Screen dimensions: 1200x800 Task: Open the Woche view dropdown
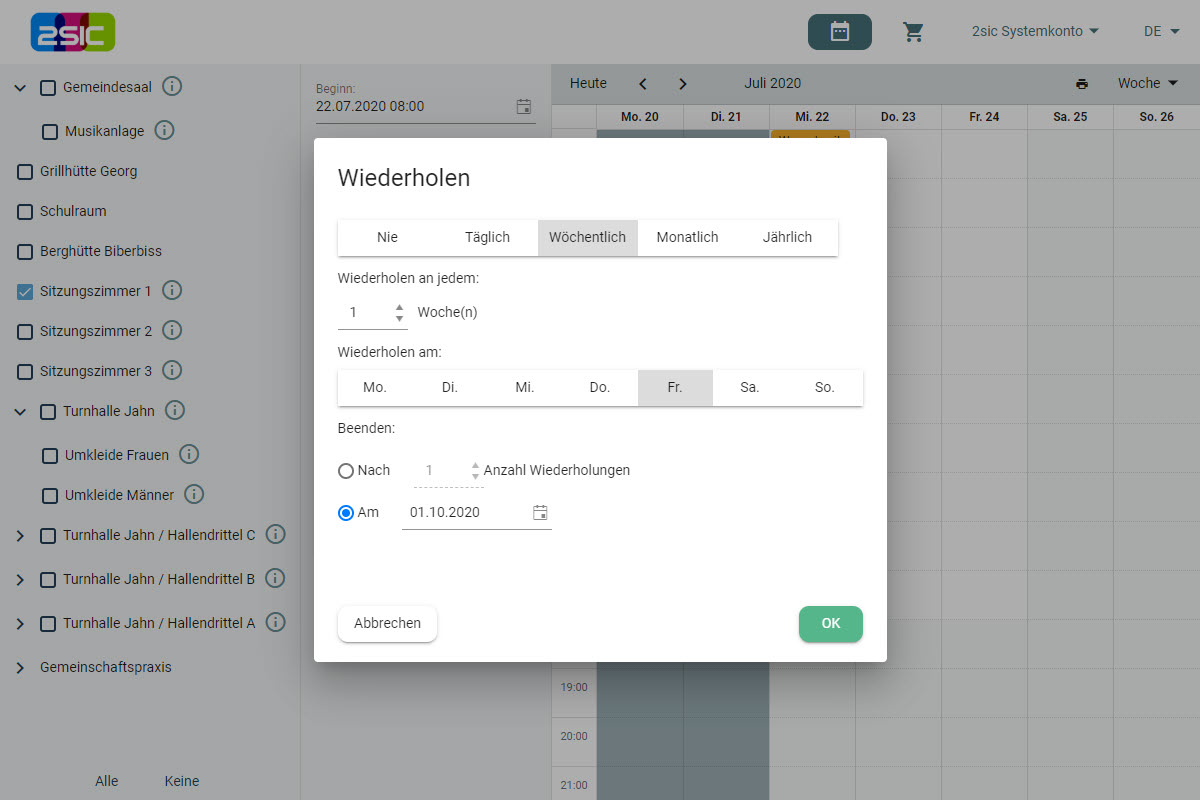[x=1147, y=84]
